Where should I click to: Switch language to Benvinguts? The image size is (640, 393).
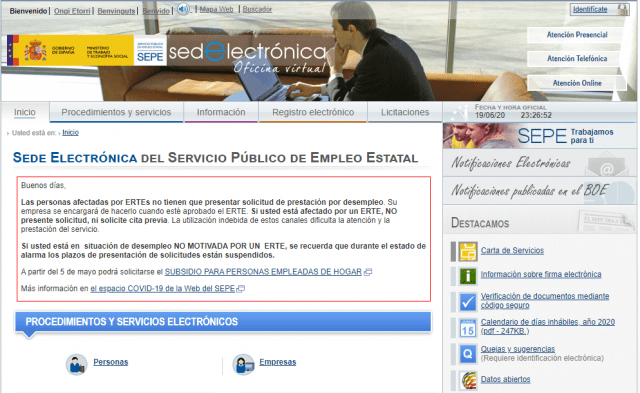tap(116, 11)
